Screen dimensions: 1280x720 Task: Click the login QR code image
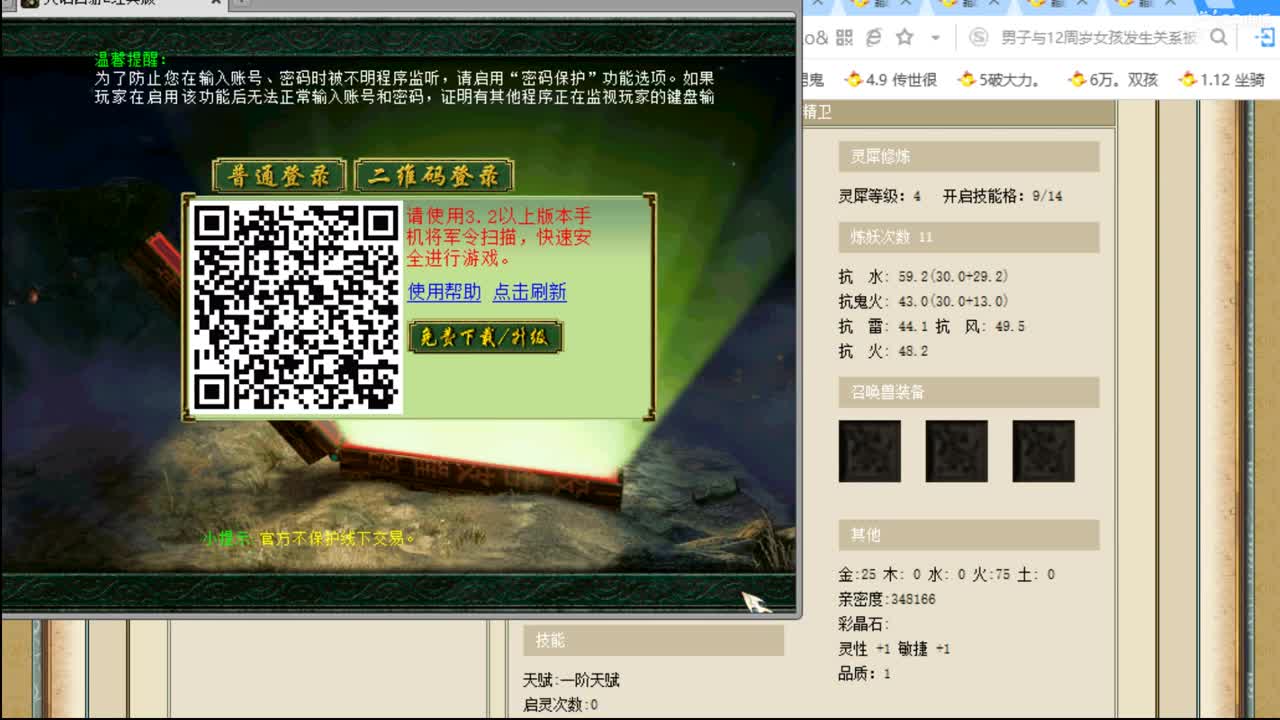pyautogui.click(x=296, y=308)
